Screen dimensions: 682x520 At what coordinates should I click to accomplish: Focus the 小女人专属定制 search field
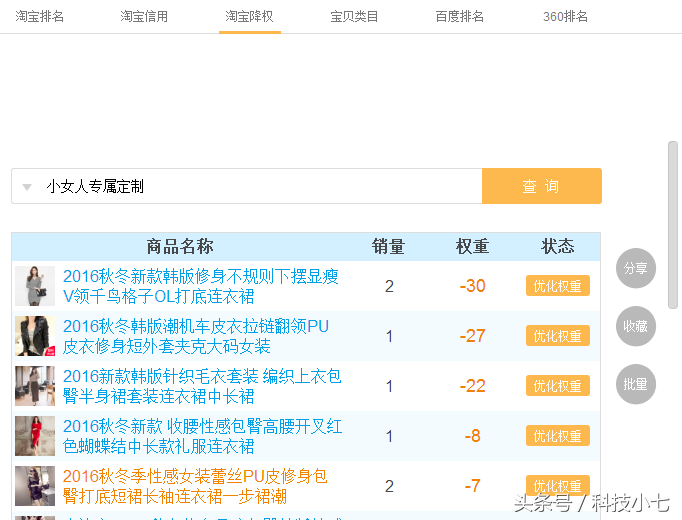pos(247,186)
